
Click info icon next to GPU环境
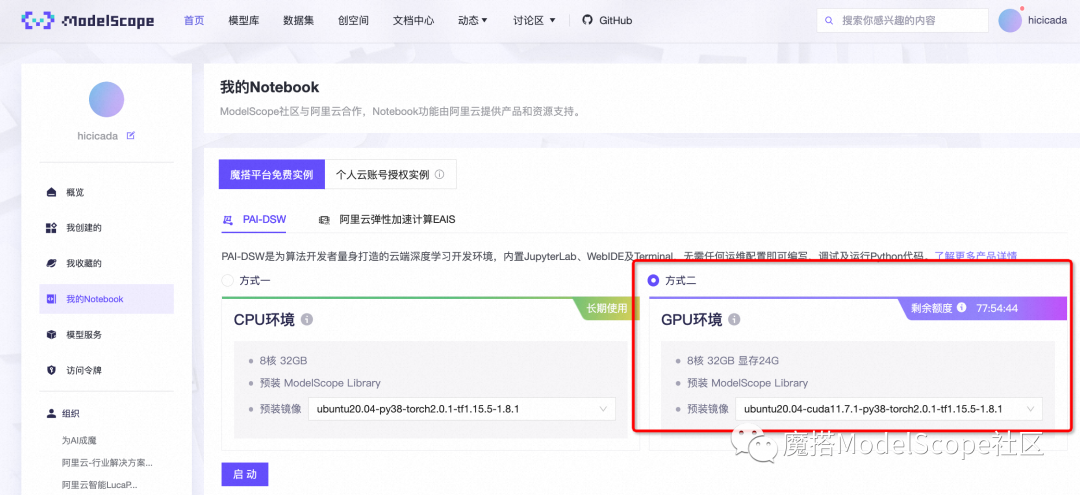coord(734,320)
